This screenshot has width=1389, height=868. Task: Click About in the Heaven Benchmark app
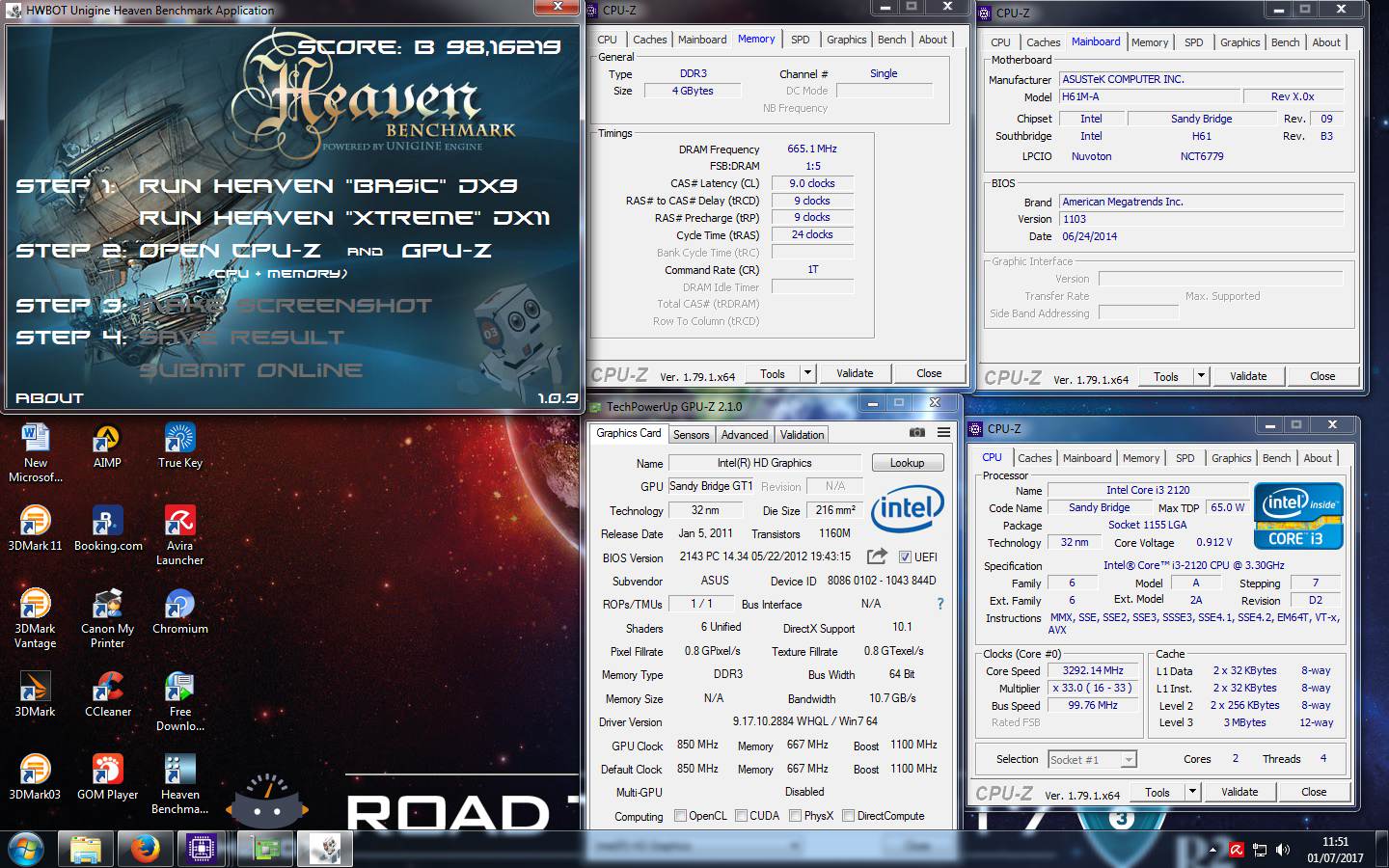click(49, 397)
